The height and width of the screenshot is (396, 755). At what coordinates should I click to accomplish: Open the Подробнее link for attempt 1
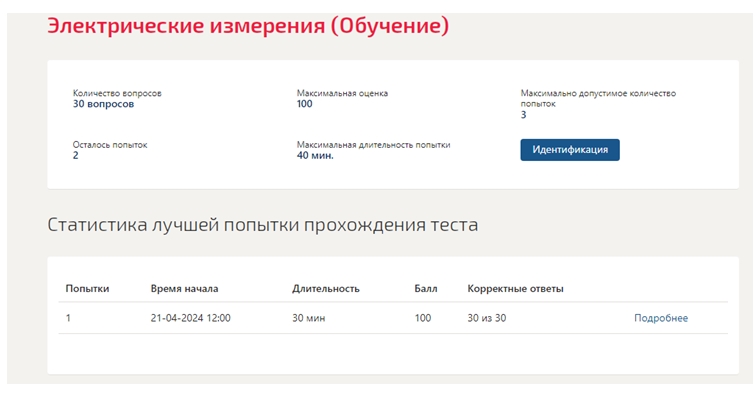tap(661, 318)
